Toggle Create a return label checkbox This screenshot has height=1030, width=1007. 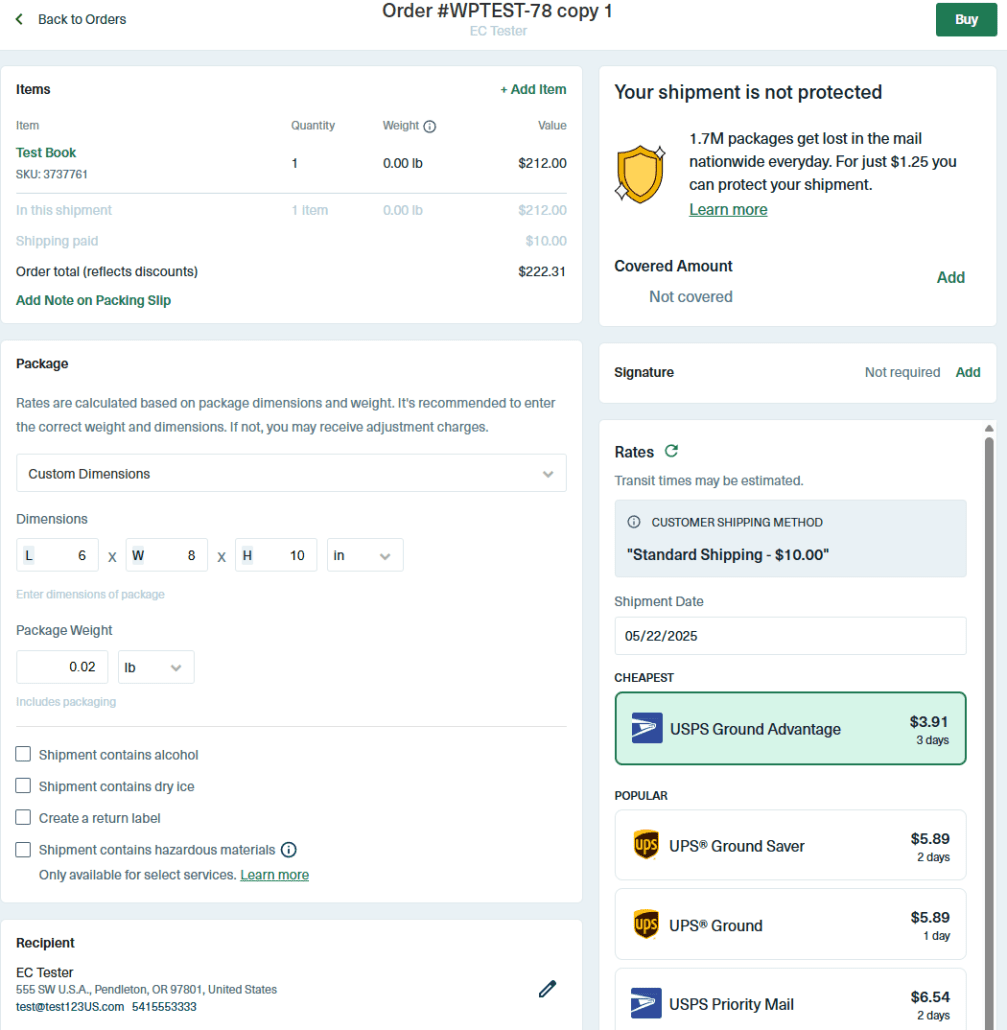tap(24, 818)
